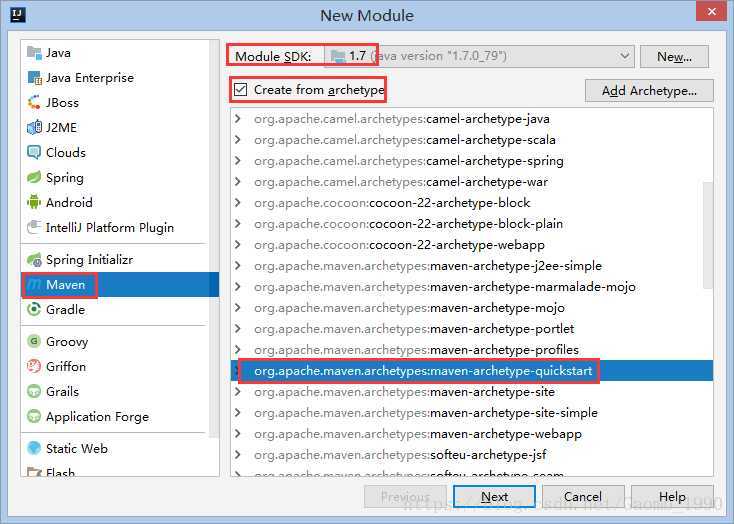Click the archetype list vertical scrollbar
The height and width of the screenshot is (524, 734).
(x=708, y=234)
